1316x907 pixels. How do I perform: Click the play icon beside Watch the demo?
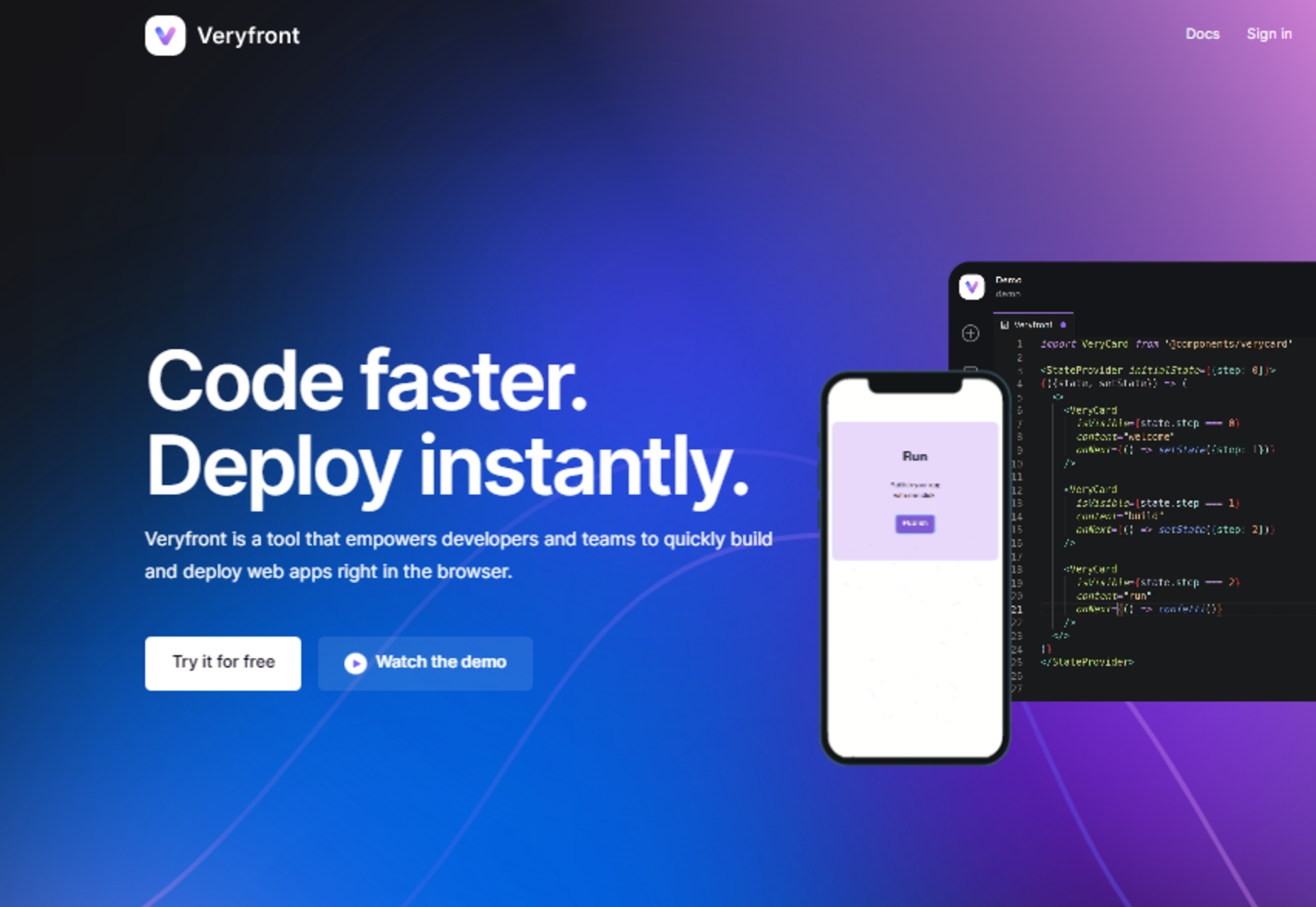click(355, 662)
